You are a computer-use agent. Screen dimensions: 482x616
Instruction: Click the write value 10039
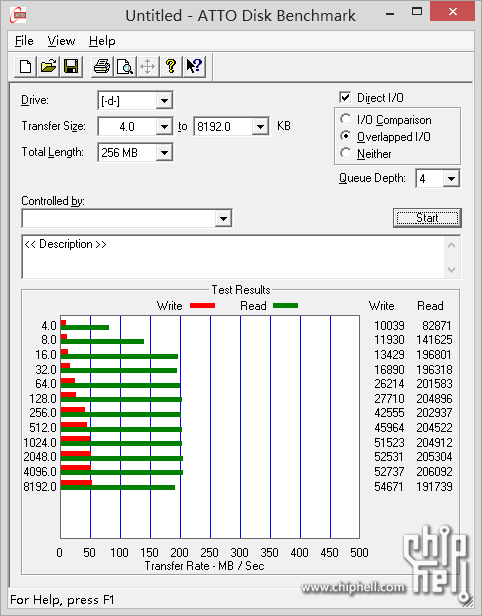pos(389,326)
